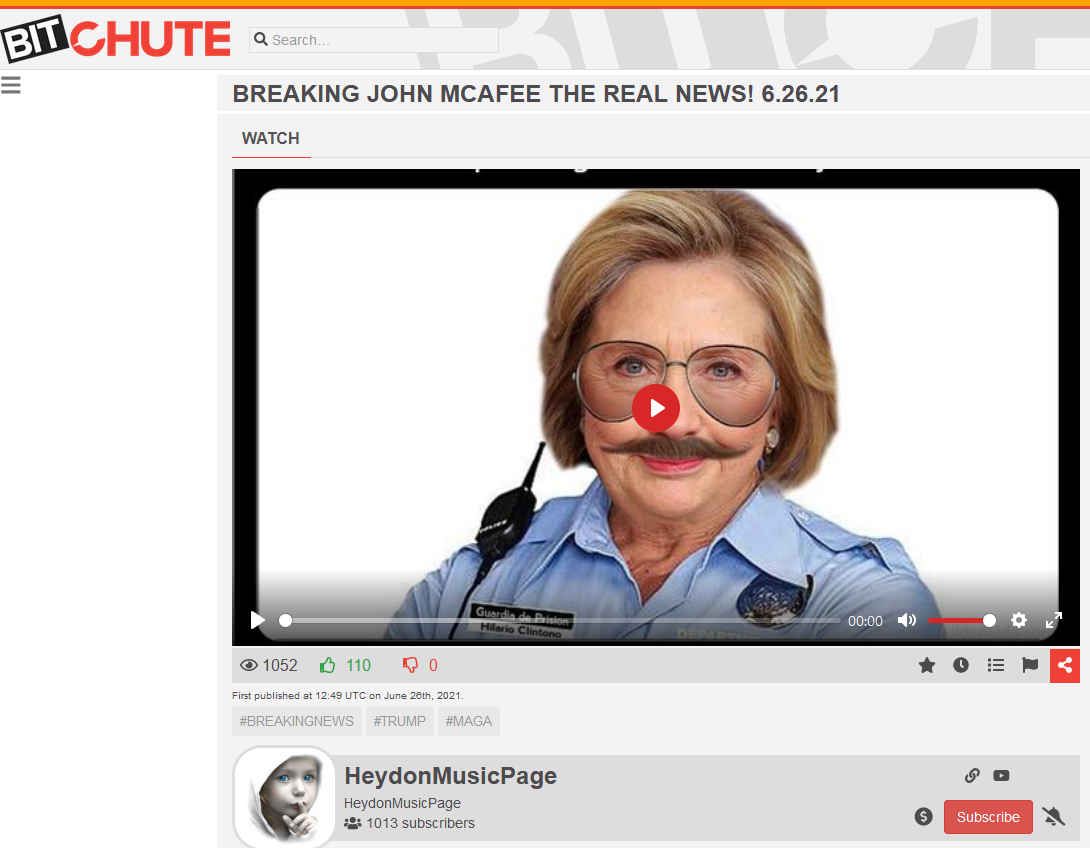Viewport: 1090px width, 848px height.
Task: Open video settings gear
Action: pyautogui.click(x=1018, y=620)
